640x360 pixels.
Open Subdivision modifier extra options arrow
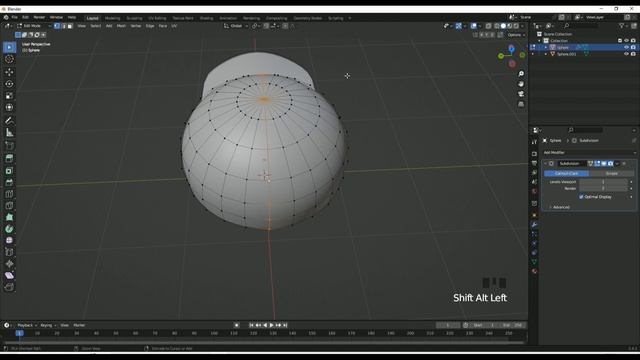point(617,164)
